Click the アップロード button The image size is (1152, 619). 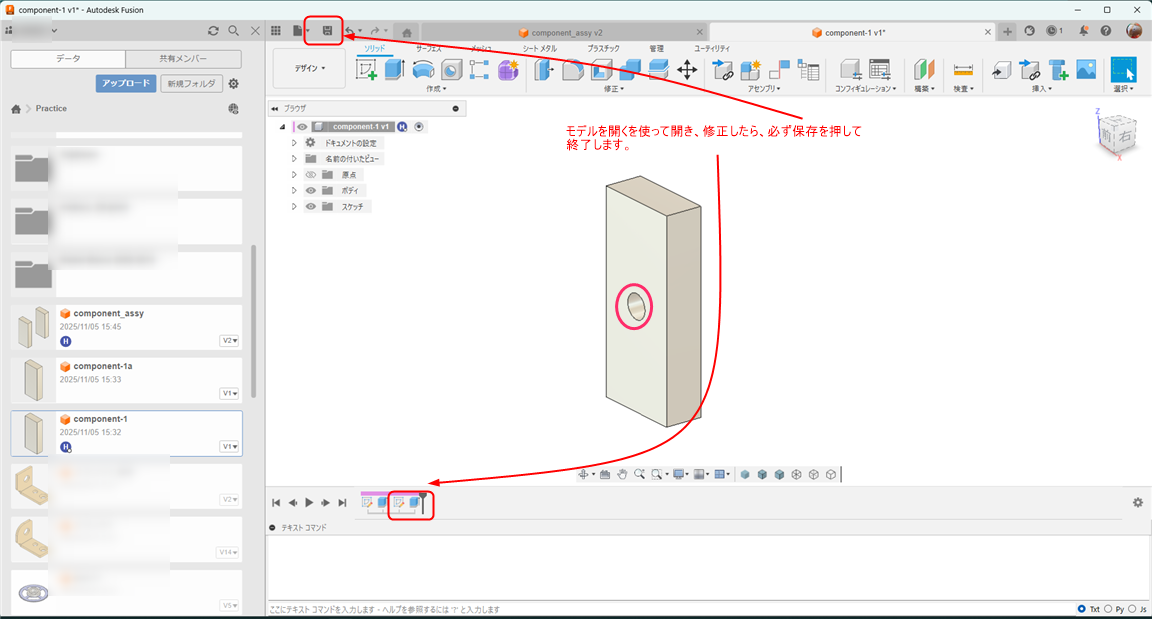[126, 83]
